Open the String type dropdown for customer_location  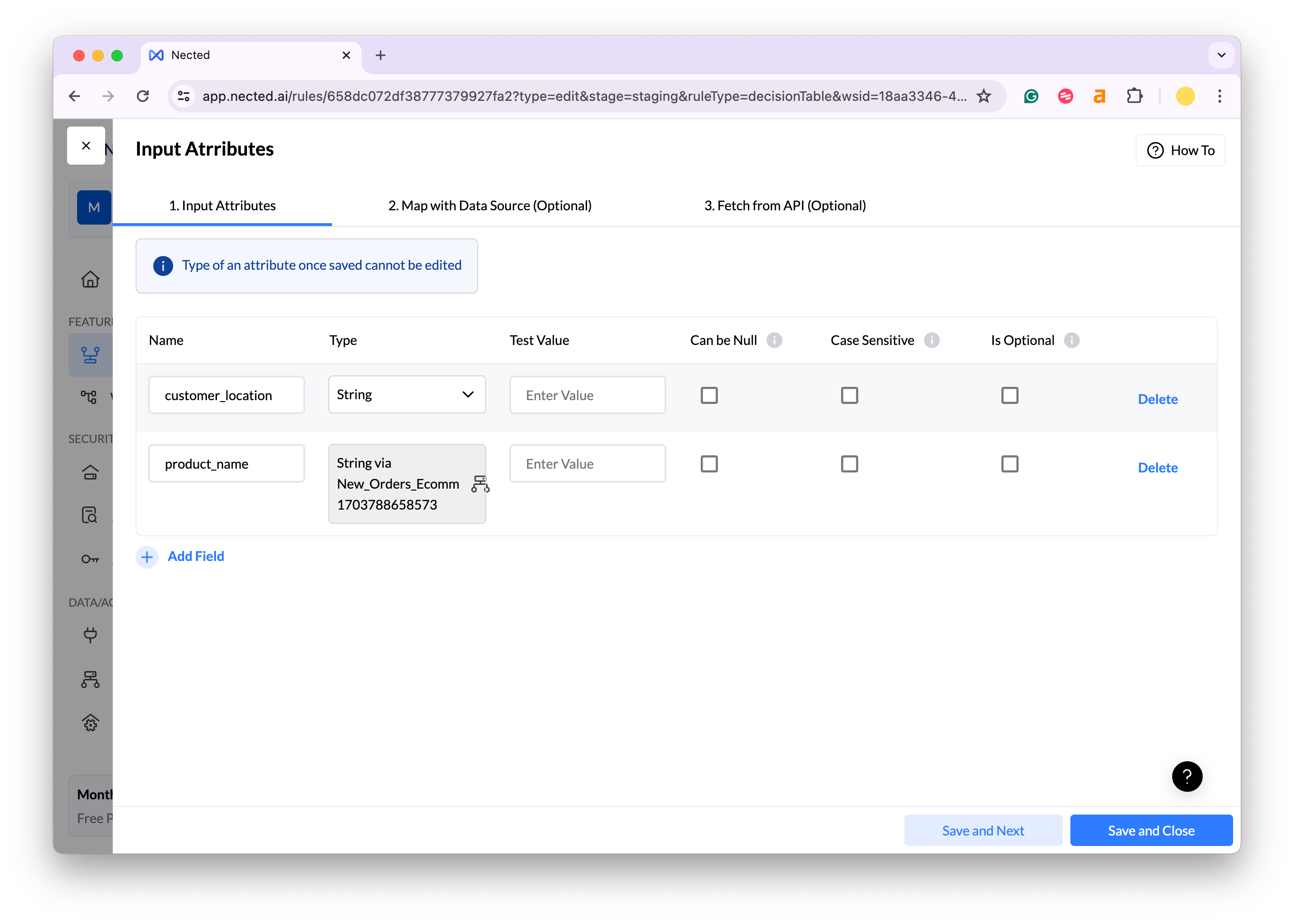pos(407,394)
